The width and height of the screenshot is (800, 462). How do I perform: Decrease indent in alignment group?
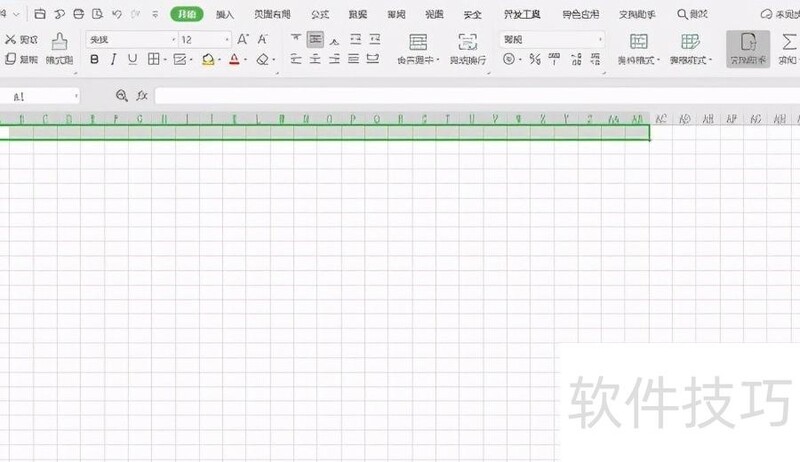[356, 39]
